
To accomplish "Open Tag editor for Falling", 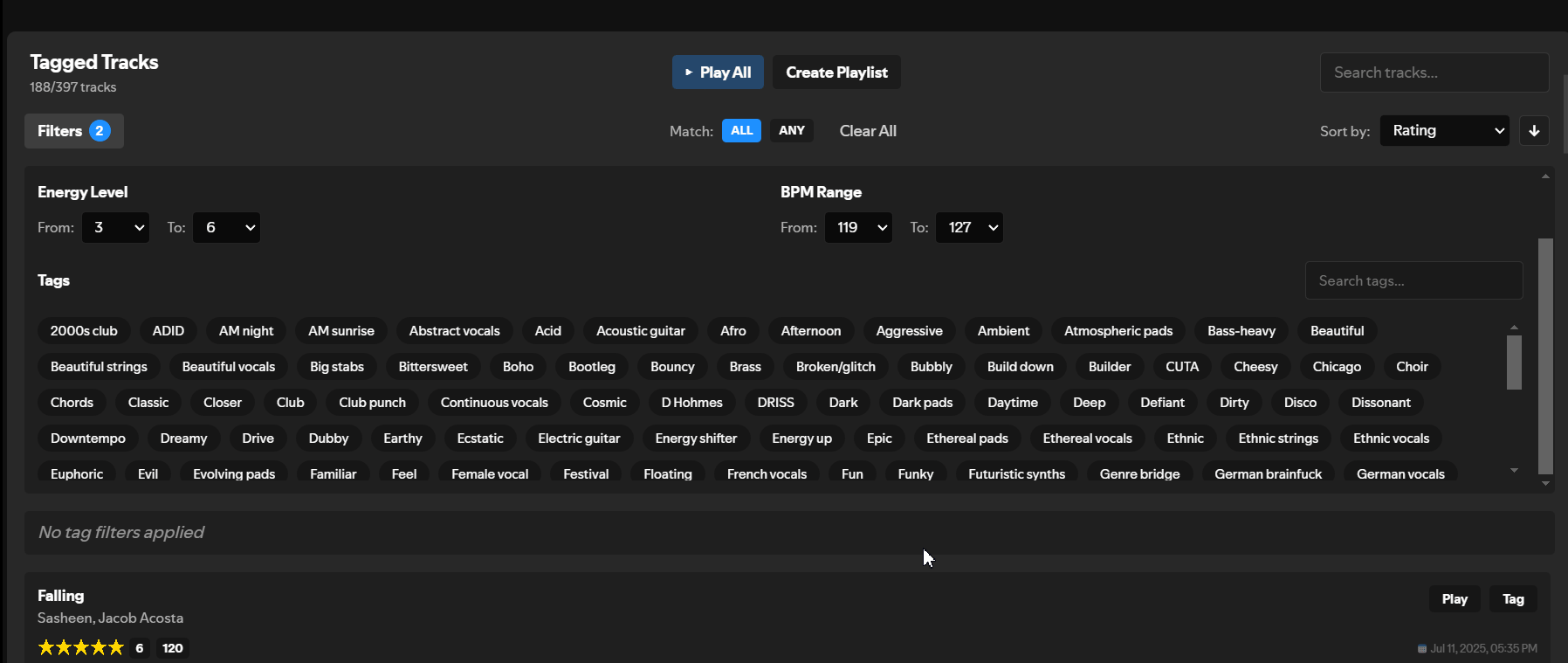I will tap(1513, 599).
